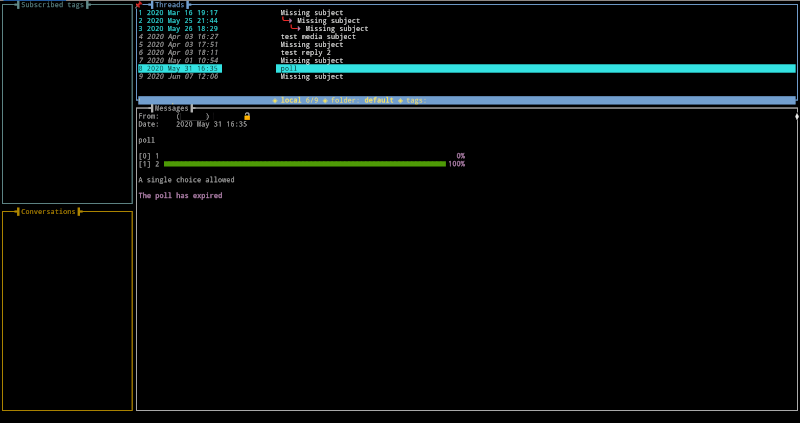Click the red reply arrow on thread 2

tap(287, 20)
